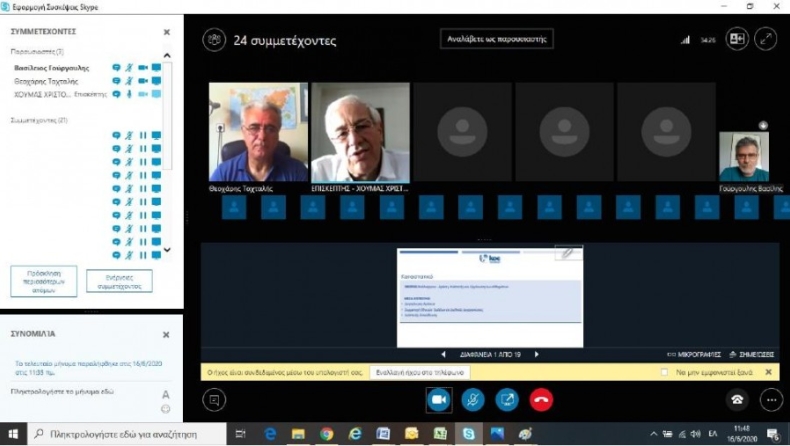Click the share screen button
The image size is (790, 446).
507,399
